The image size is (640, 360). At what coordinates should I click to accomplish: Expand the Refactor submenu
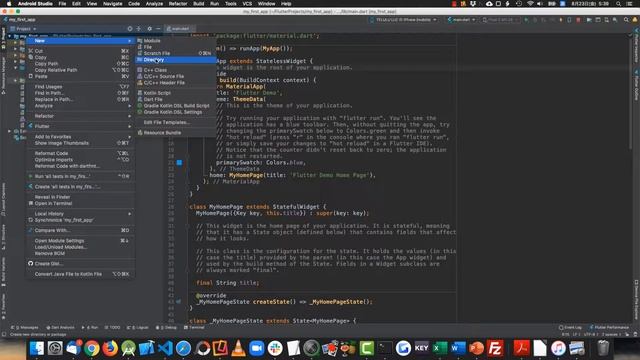tap(80, 116)
